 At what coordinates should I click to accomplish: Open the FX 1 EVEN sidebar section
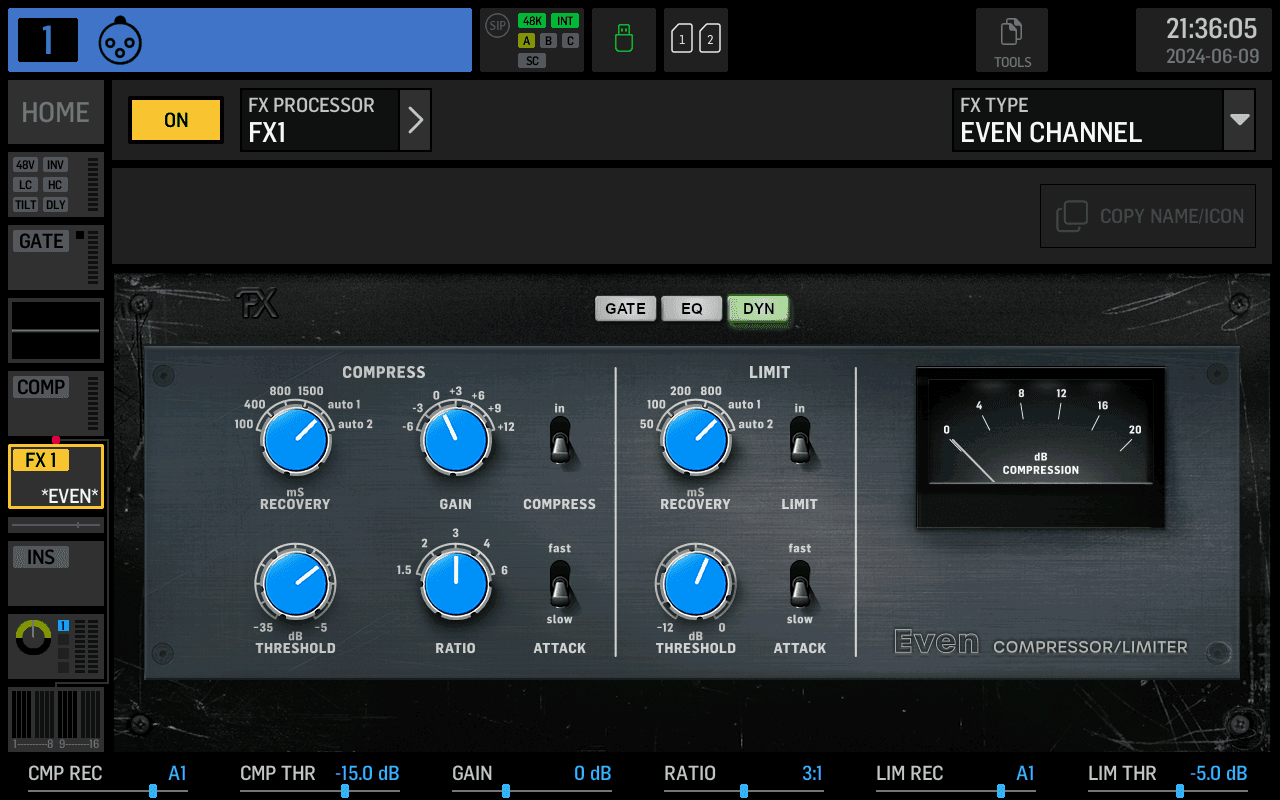point(56,476)
